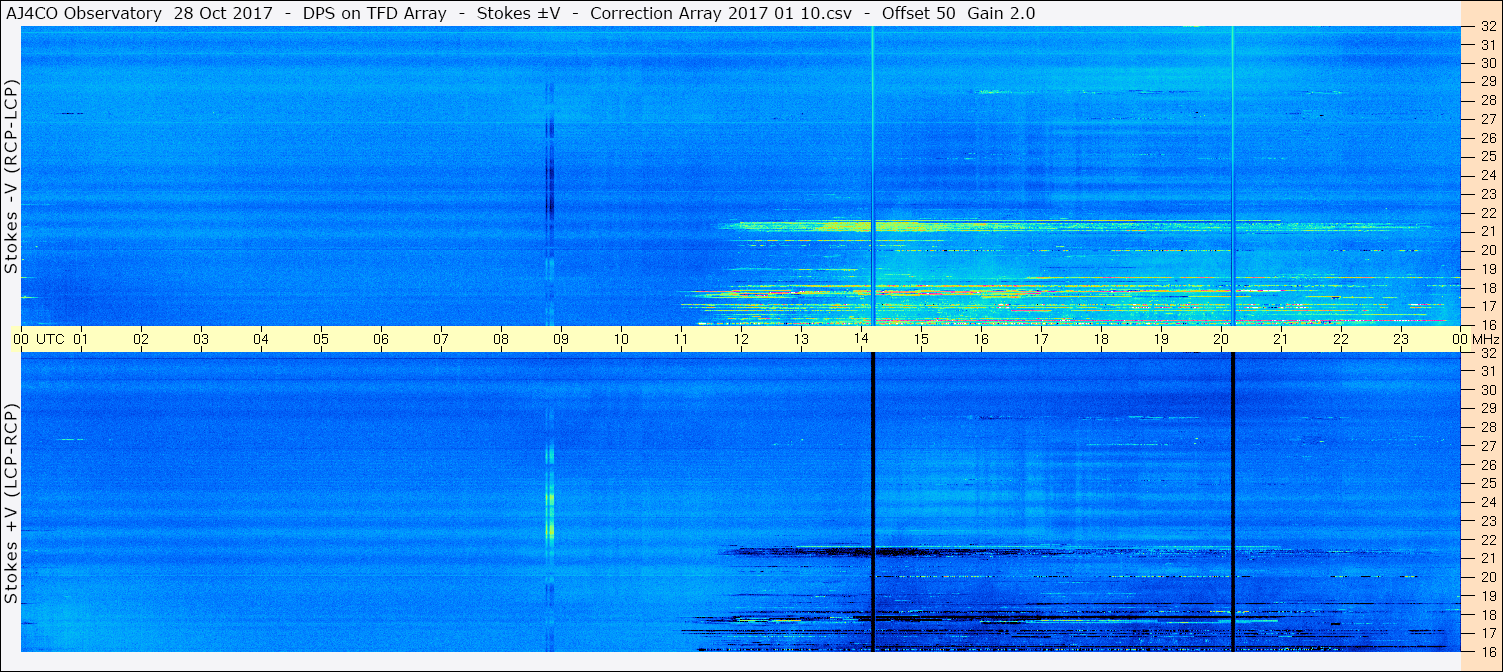This screenshot has width=1503, height=672.
Task: Click the 18 hour tick on time axis
Action: [1101, 339]
